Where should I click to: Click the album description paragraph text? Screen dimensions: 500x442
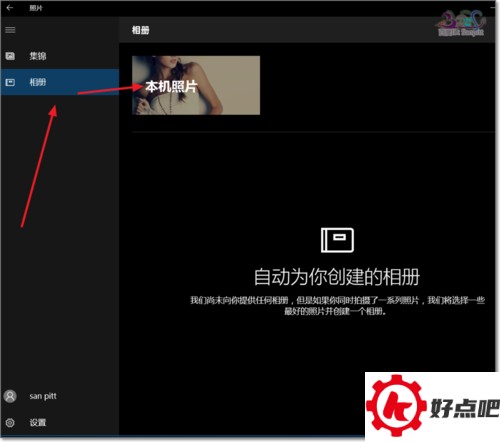click(337, 306)
